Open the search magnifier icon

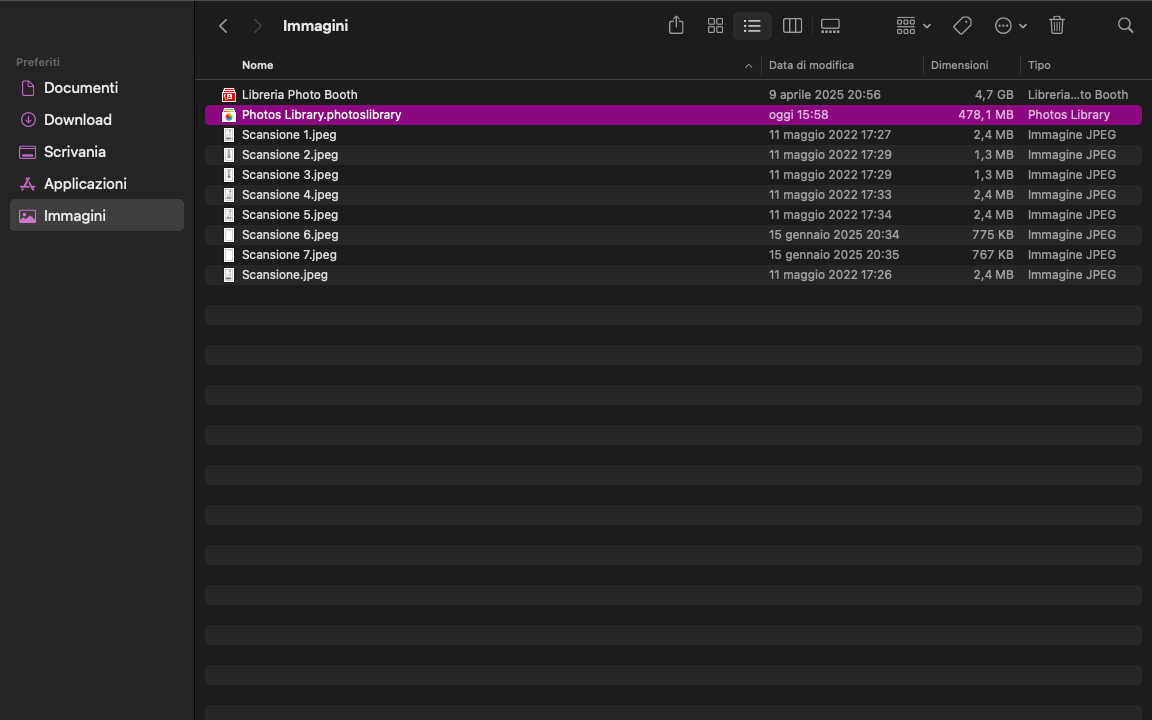coord(1125,26)
